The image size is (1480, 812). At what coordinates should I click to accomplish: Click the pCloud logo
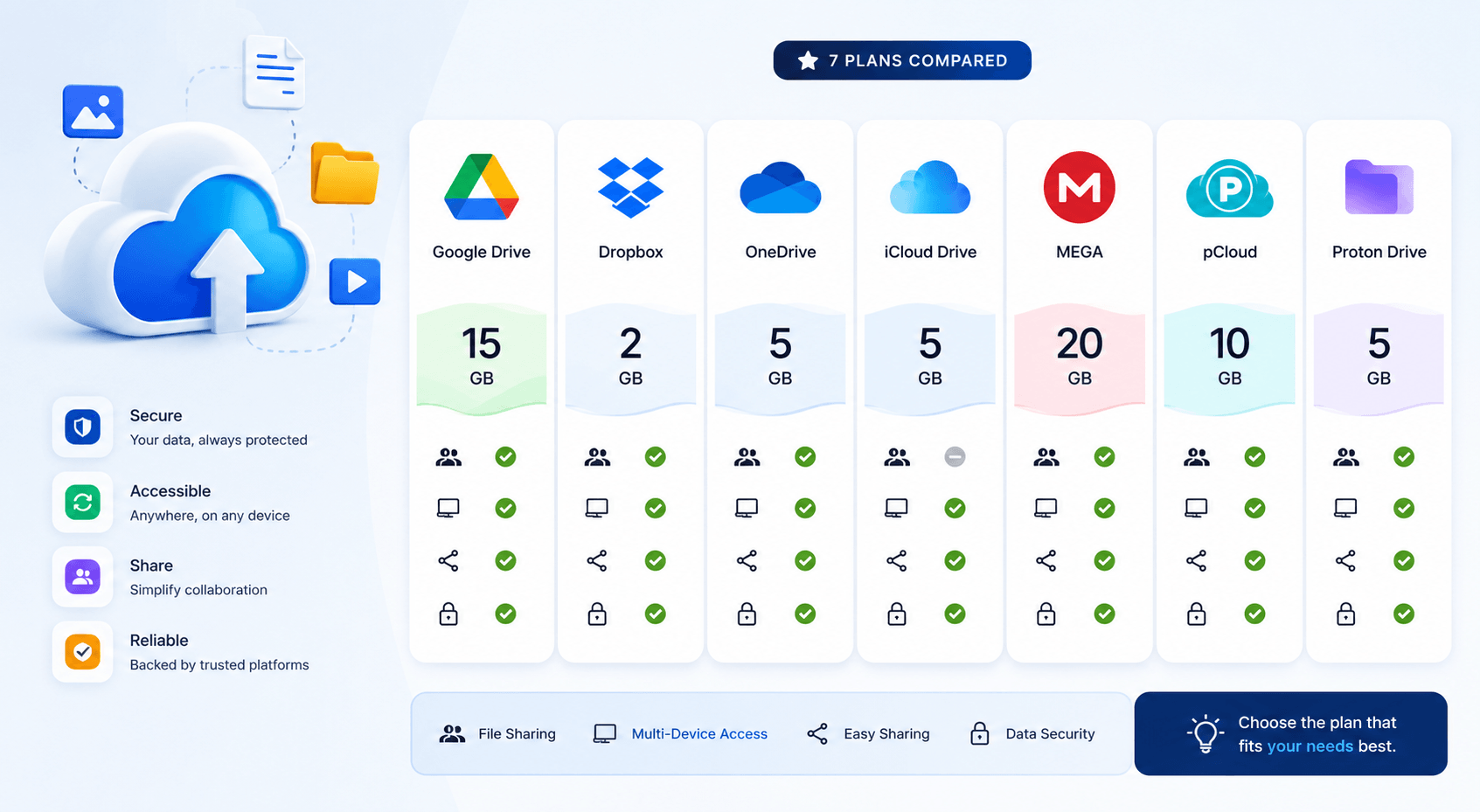(x=1229, y=188)
